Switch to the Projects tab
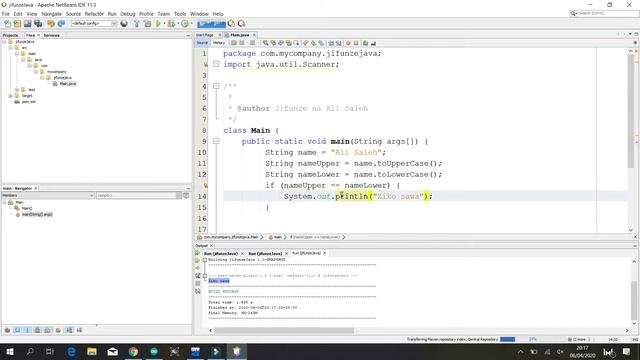The width and height of the screenshot is (640, 360). [11, 36]
